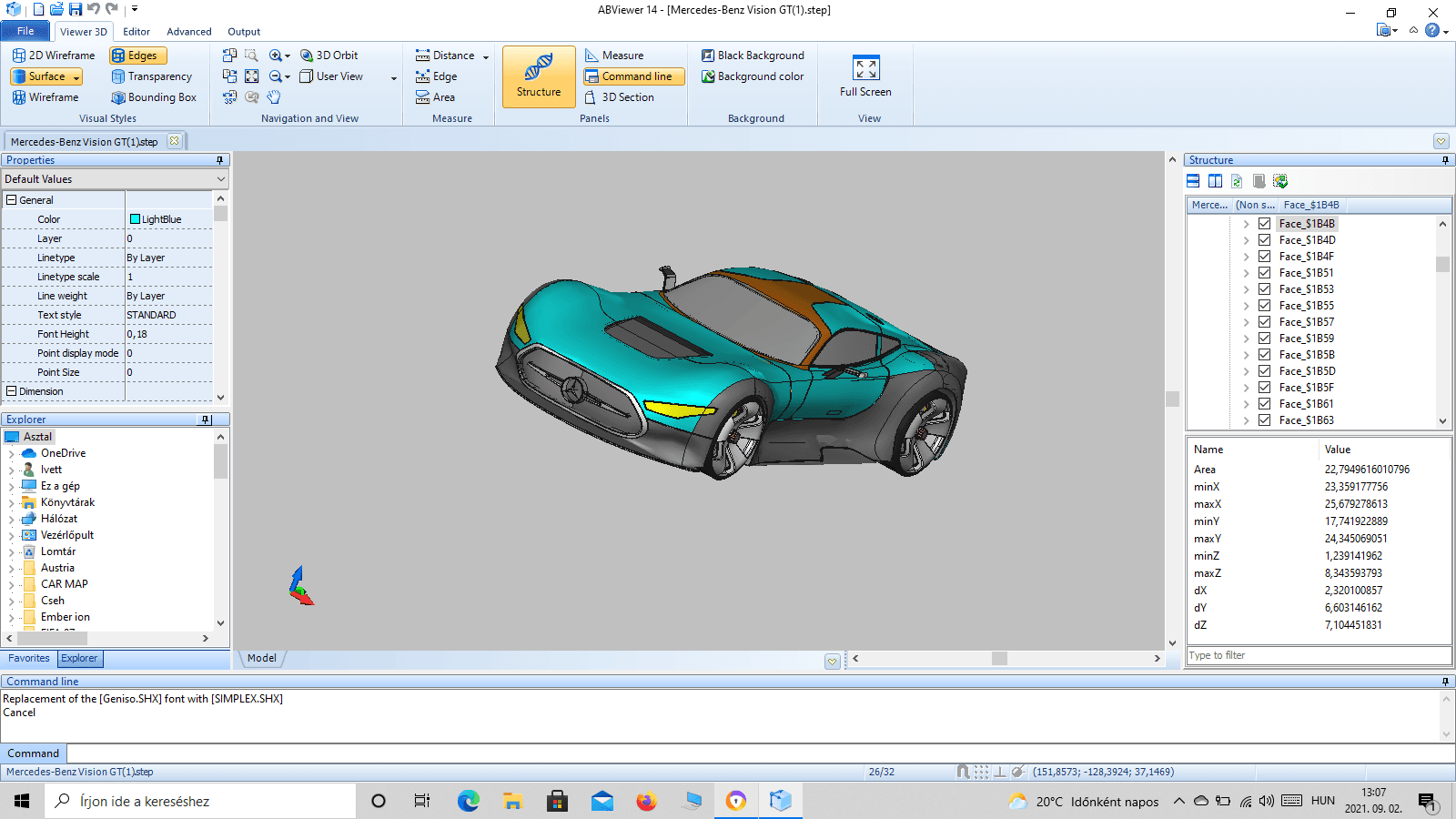Image resolution: width=1456 pixels, height=819 pixels.
Task: Toggle Black Background option
Action: coord(753,56)
